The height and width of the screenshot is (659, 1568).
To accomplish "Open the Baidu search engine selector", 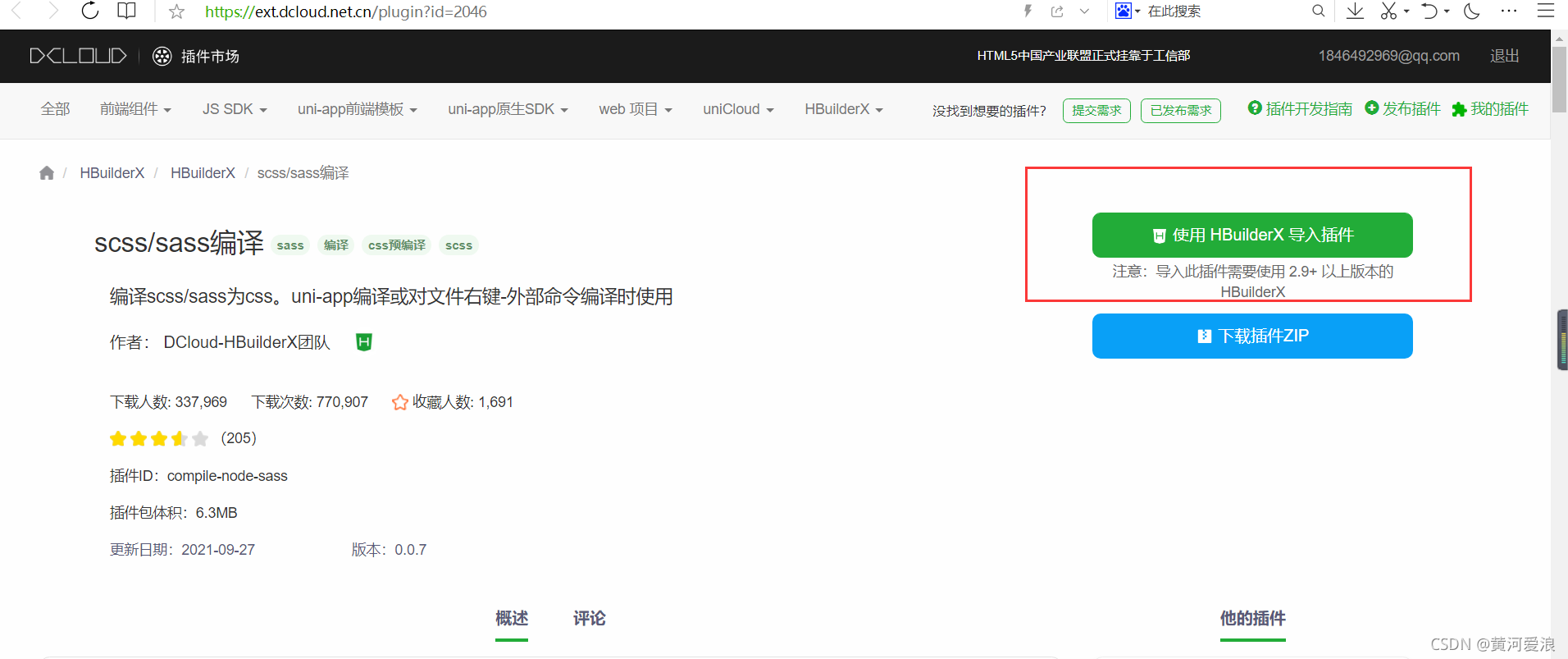I will [1128, 11].
